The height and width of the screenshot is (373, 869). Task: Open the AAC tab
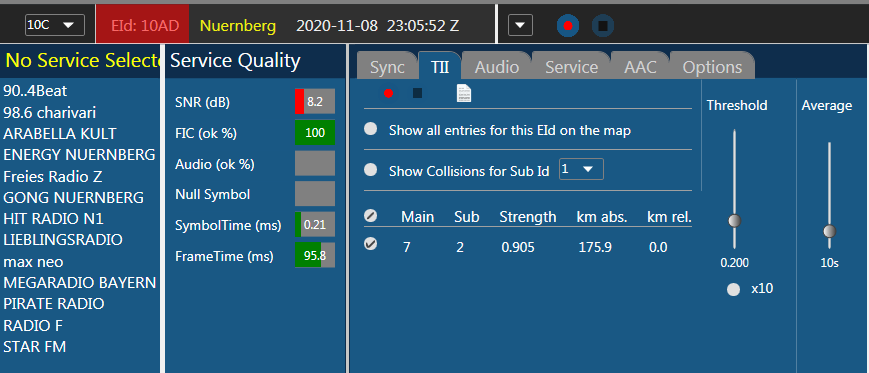(640, 67)
